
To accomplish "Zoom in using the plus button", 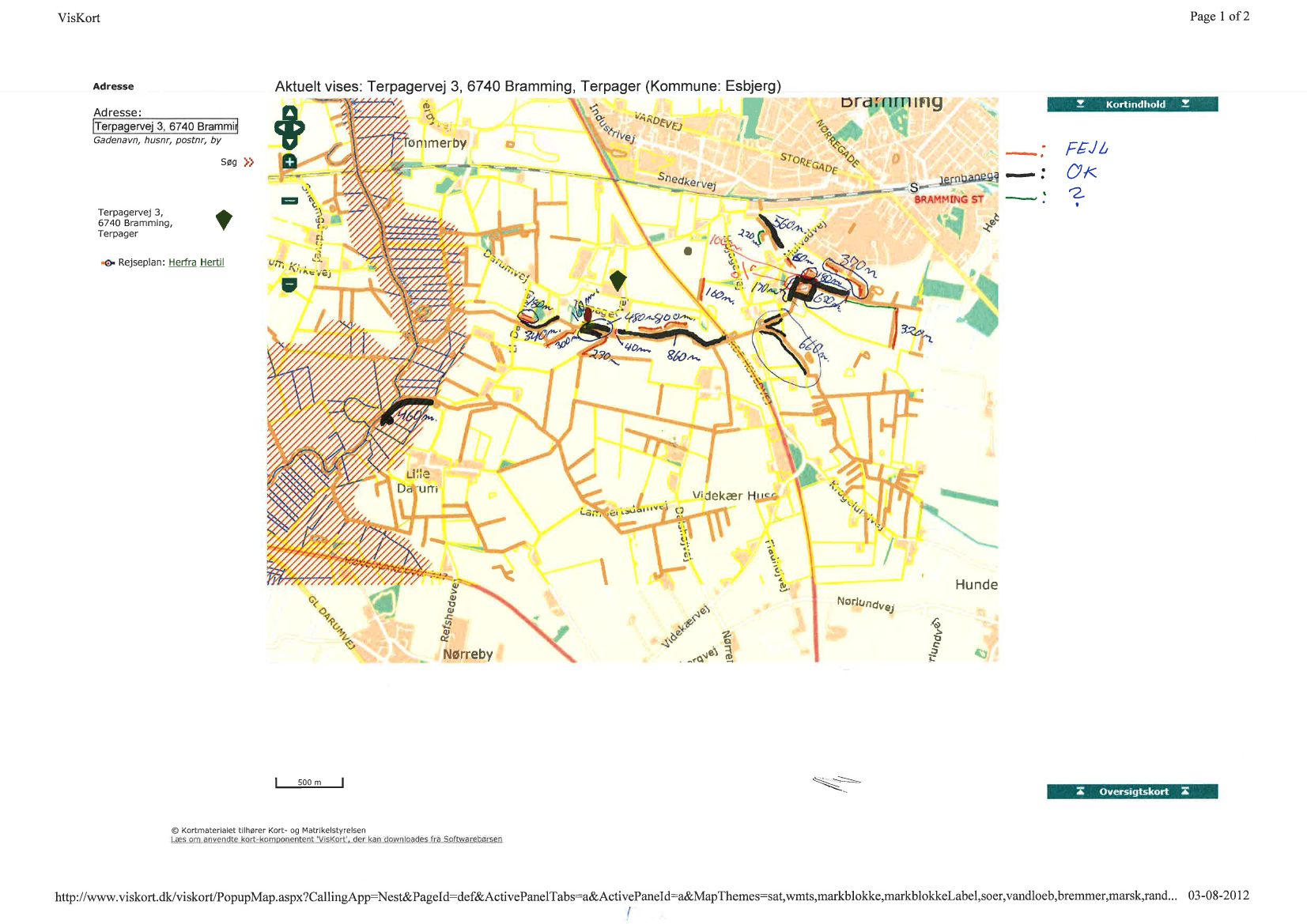I will [x=289, y=161].
